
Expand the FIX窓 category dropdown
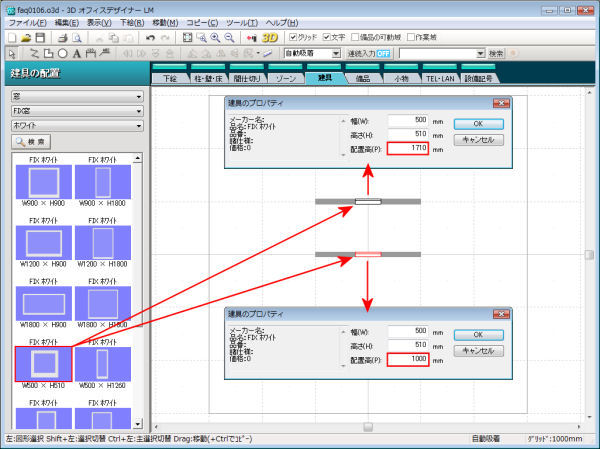click(x=76, y=112)
